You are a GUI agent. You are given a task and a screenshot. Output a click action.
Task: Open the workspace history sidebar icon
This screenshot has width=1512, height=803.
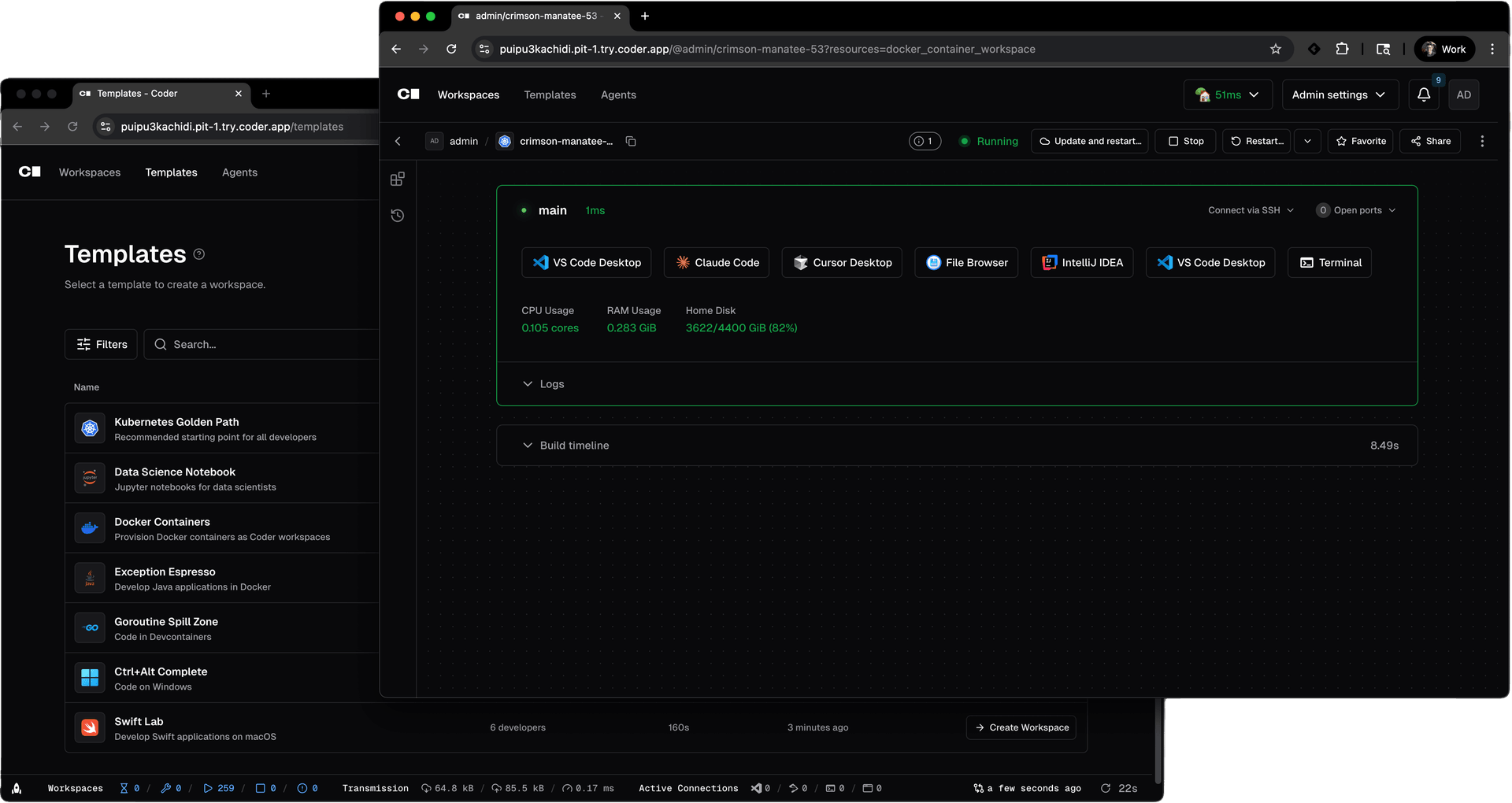[x=398, y=216]
